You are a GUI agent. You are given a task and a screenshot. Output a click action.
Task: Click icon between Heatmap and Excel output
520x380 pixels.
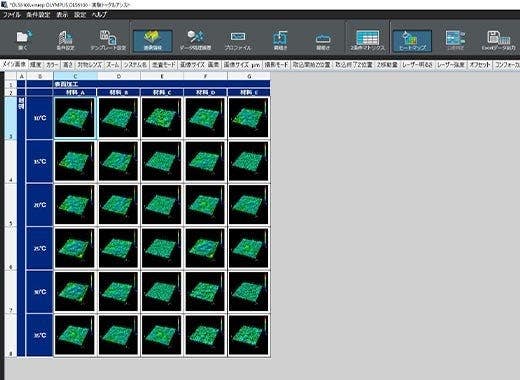(455, 40)
